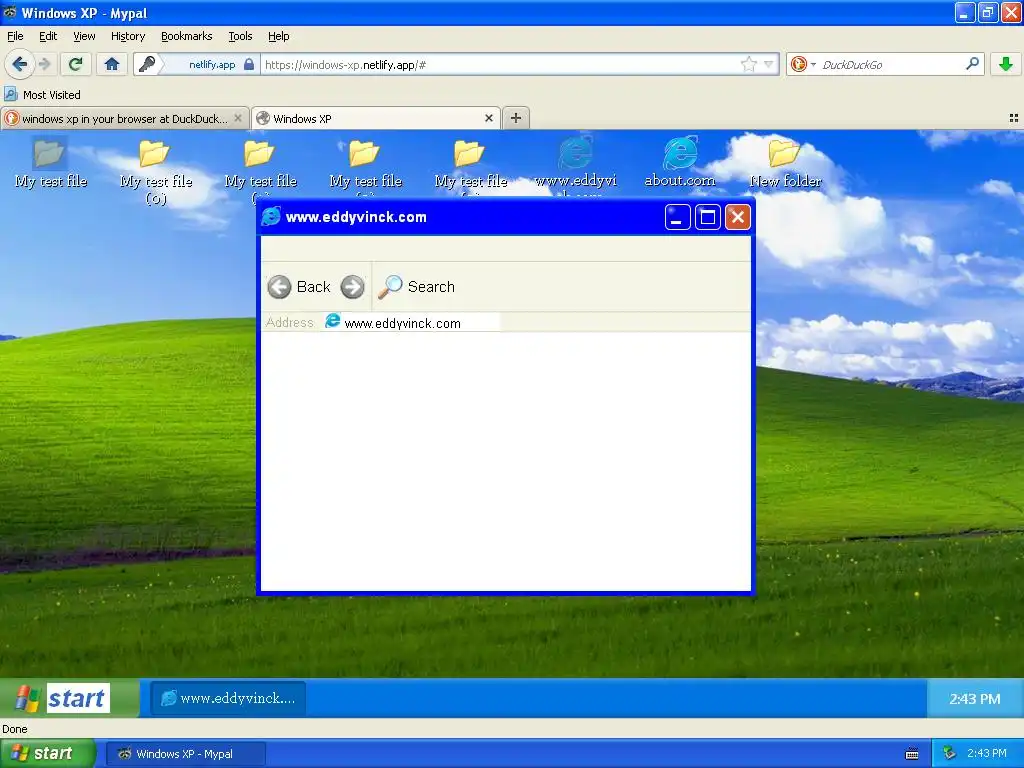Image resolution: width=1024 pixels, height=768 pixels.
Task: Select the www.eddyvinck desktop shortcut
Action: pos(575,167)
